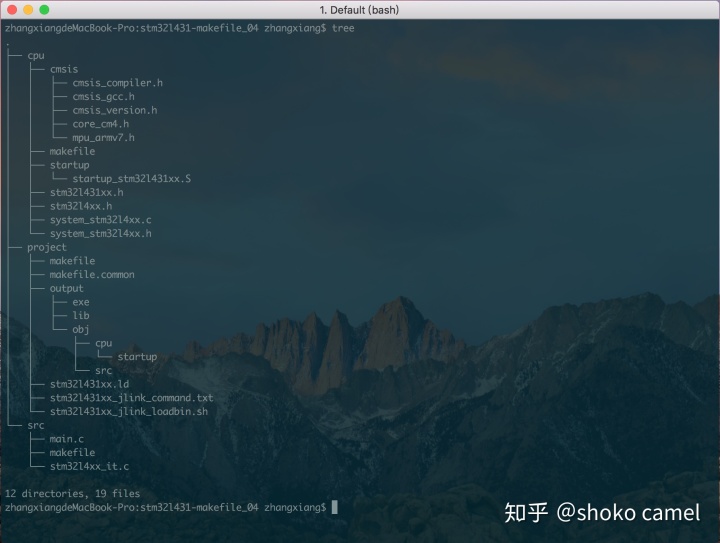Click the 'project' directory name
Image resolution: width=720 pixels, height=543 pixels.
pyautogui.click(x=47, y=247)
